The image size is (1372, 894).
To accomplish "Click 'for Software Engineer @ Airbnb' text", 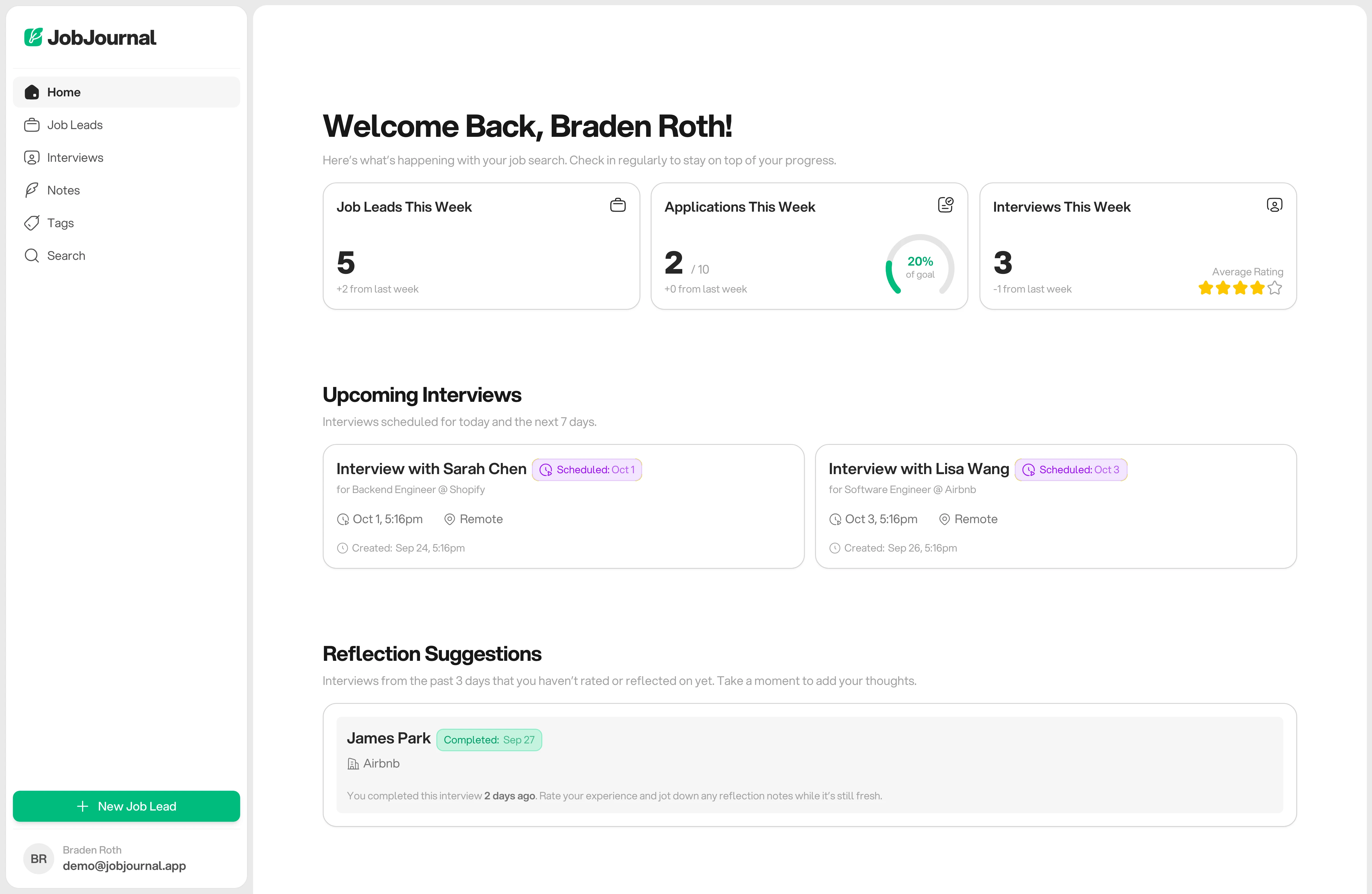I will 902,489.
